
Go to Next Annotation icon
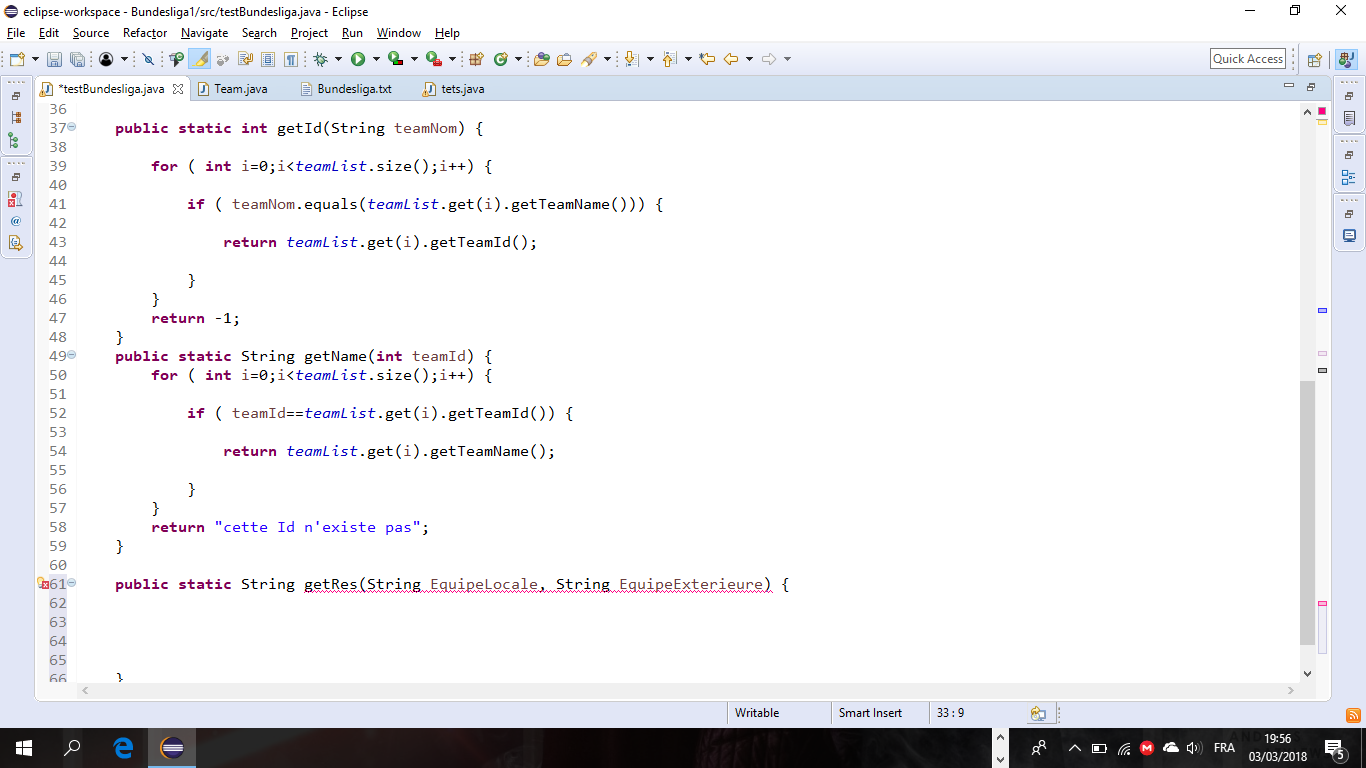[631, 59]
